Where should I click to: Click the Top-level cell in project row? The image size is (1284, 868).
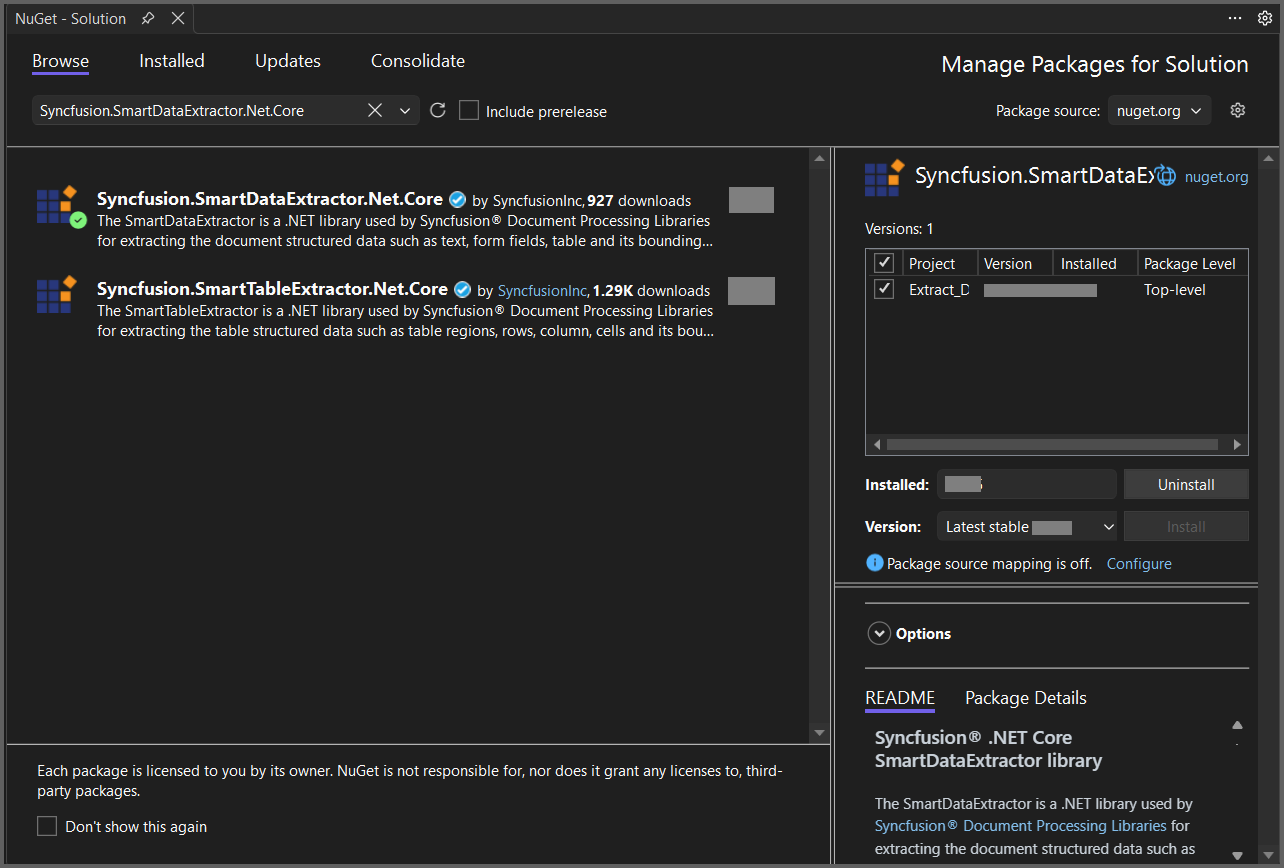click(1175, 290)
